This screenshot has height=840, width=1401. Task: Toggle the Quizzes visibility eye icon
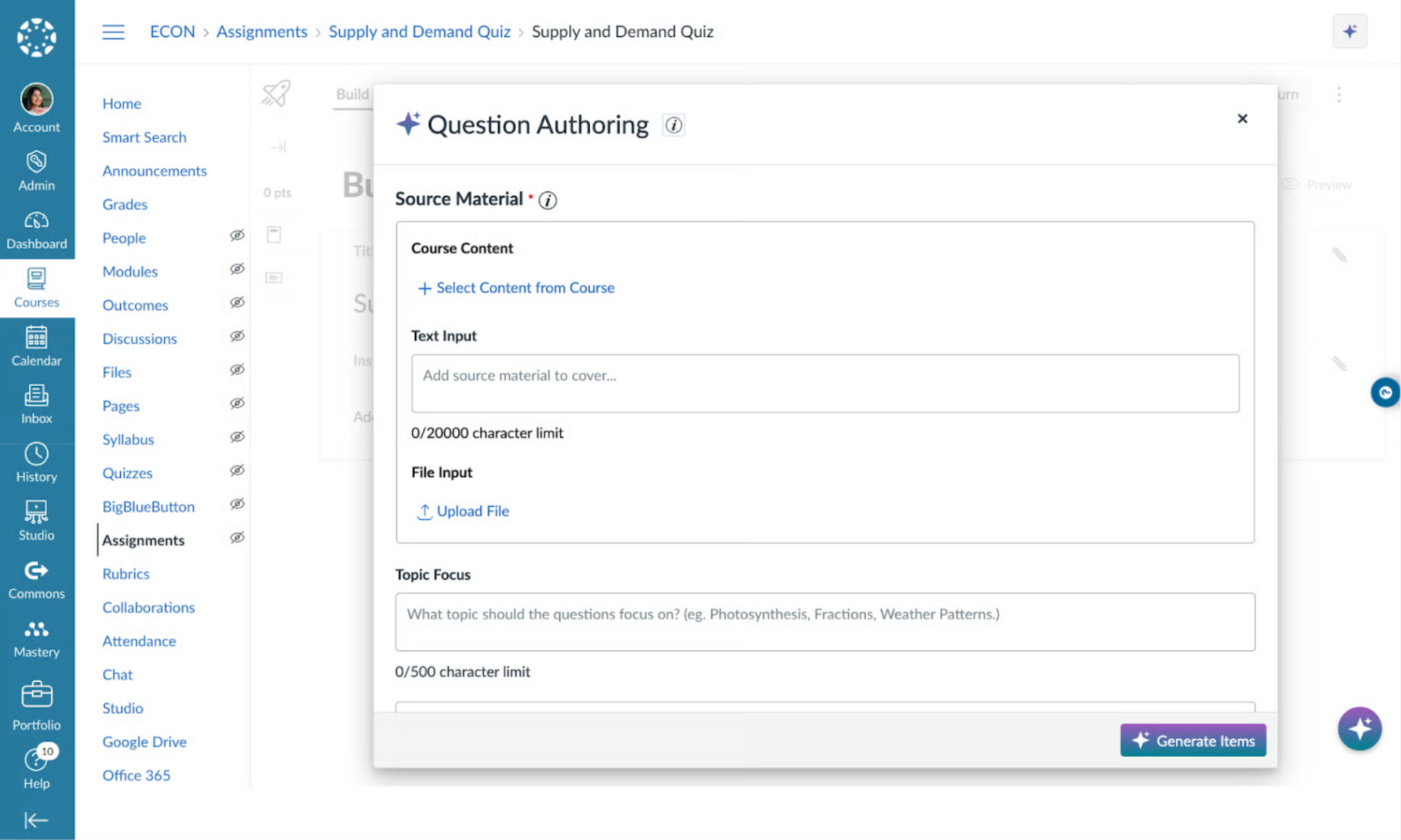pos(237,470)
